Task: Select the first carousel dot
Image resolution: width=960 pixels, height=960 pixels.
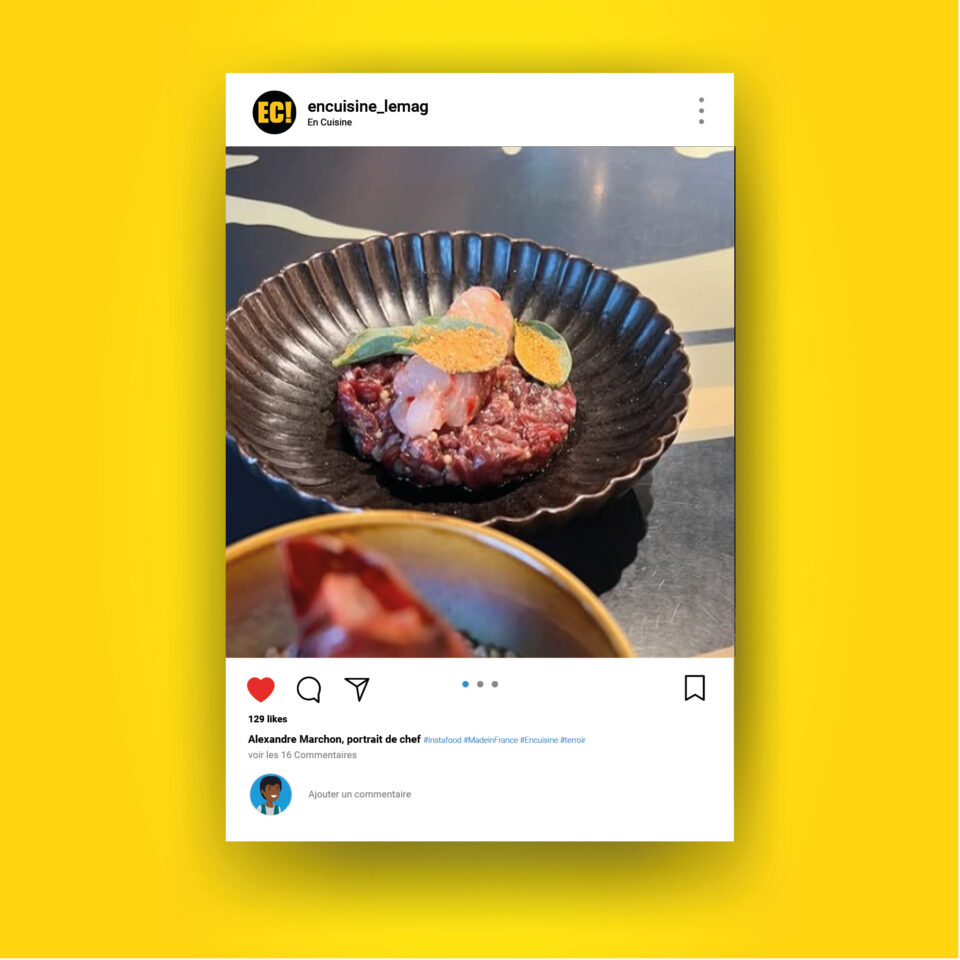Action: click(x=465, y=684)
